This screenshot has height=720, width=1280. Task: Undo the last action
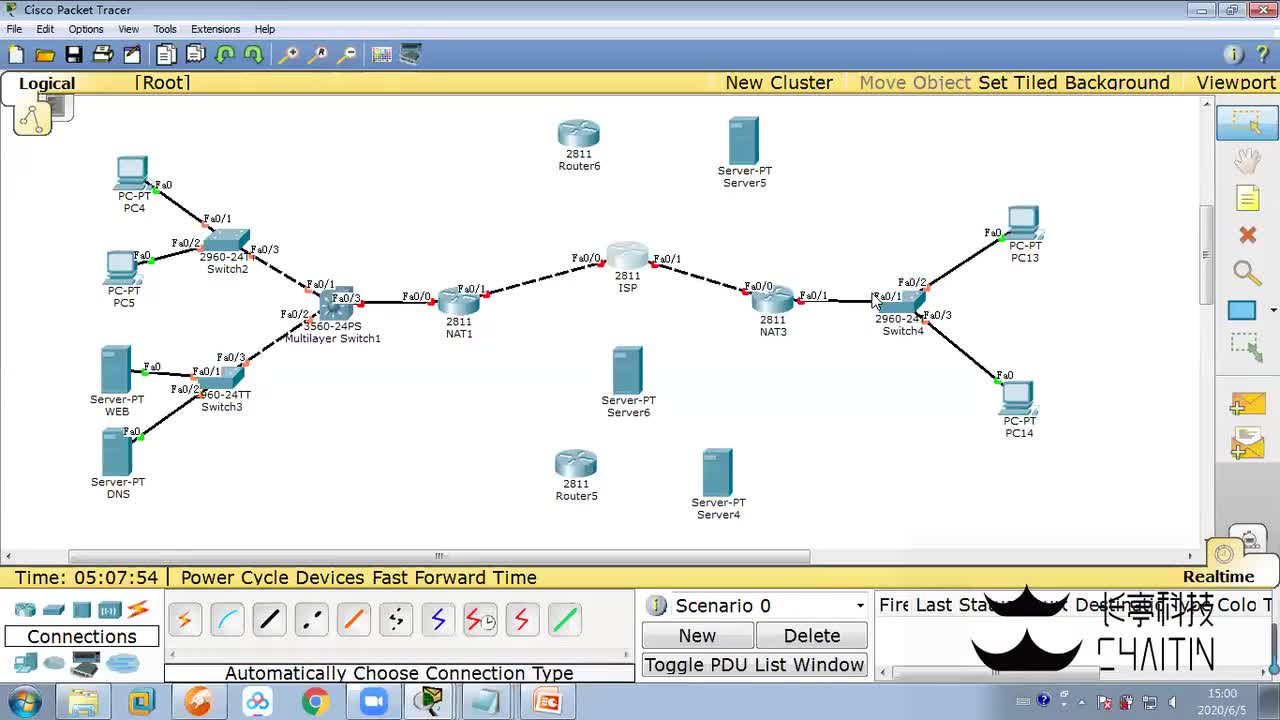(225, 55)
